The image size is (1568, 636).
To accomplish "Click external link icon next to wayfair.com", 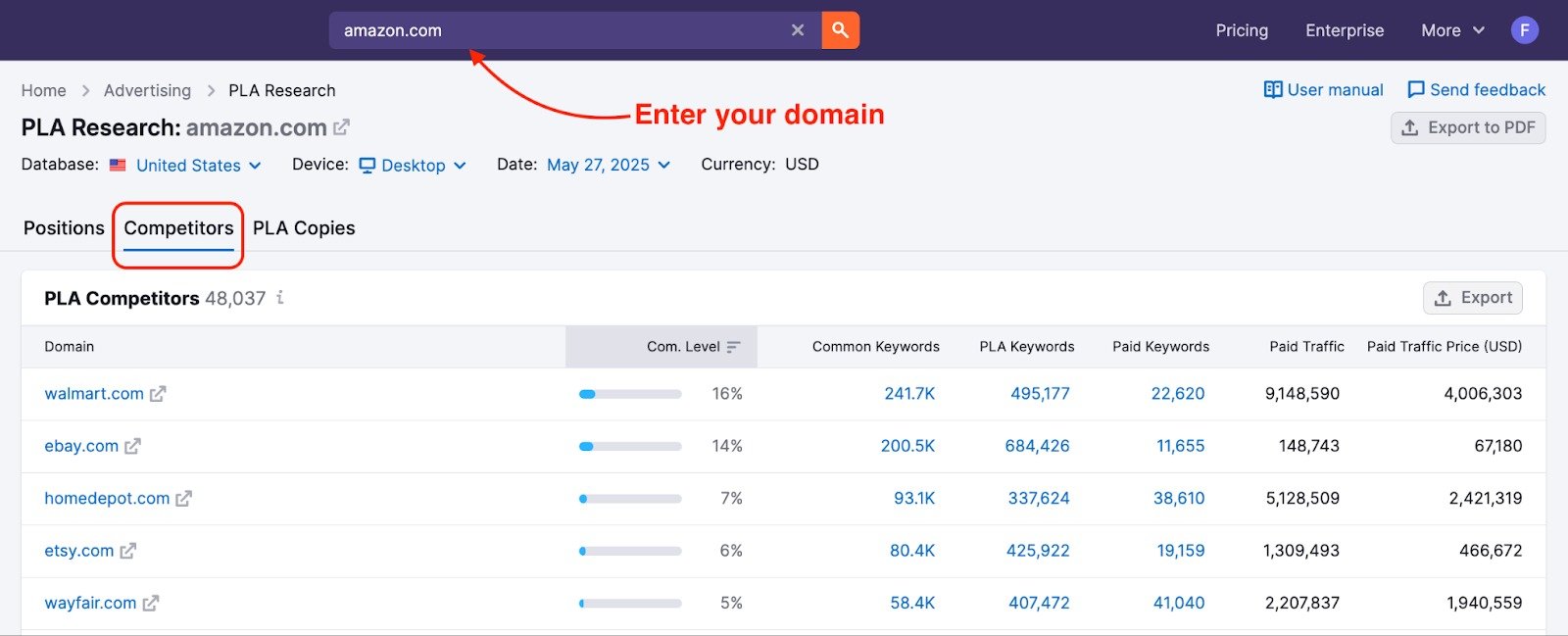I will pyautogui.click(x=150, y=604).
